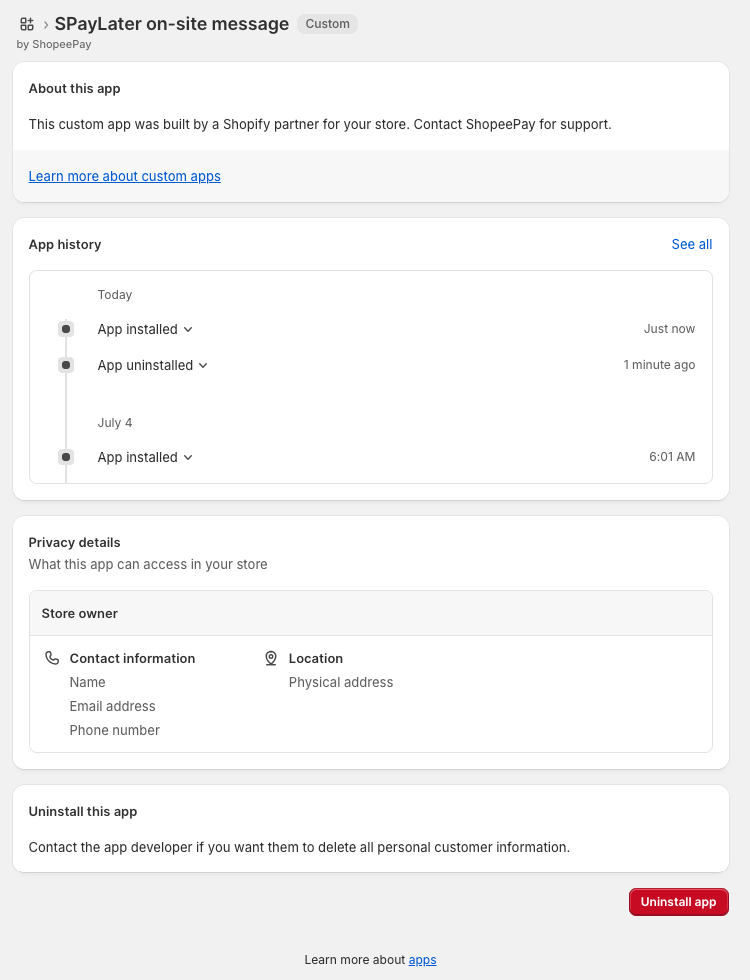Click the timeline dot for App uninstalled
Screen dimensions: 750x980
pos(66,365)
